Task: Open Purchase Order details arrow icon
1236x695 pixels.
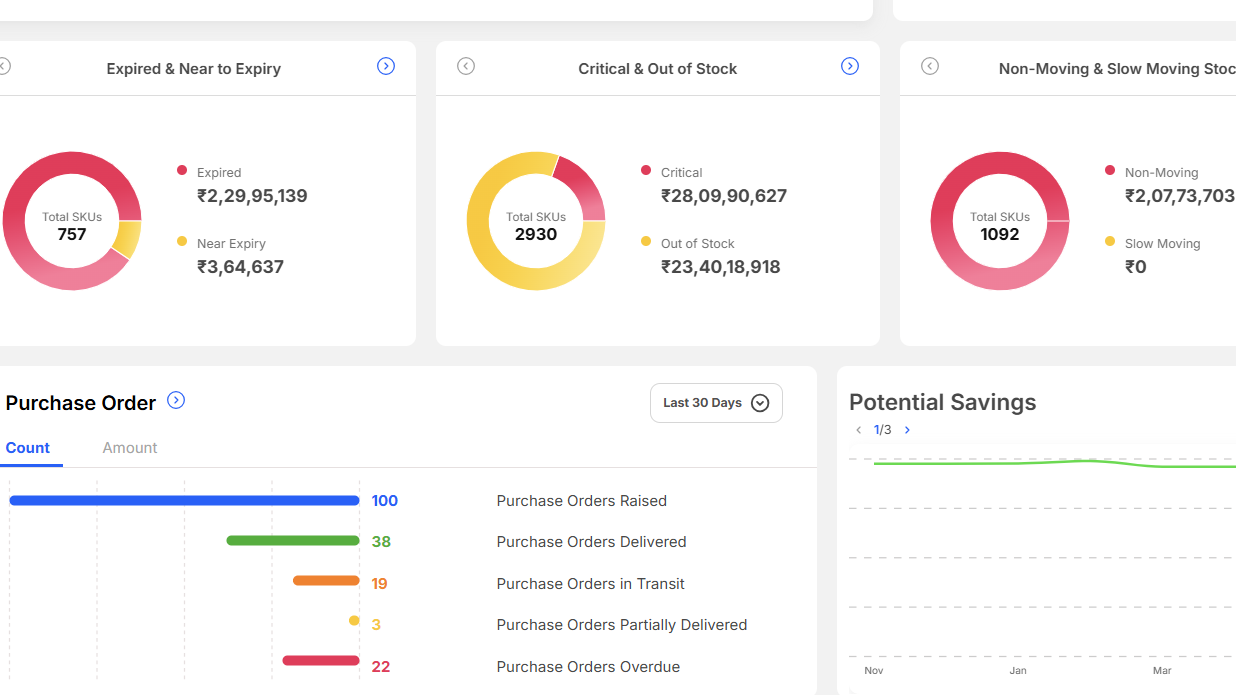Action: [x=176, y=400]
